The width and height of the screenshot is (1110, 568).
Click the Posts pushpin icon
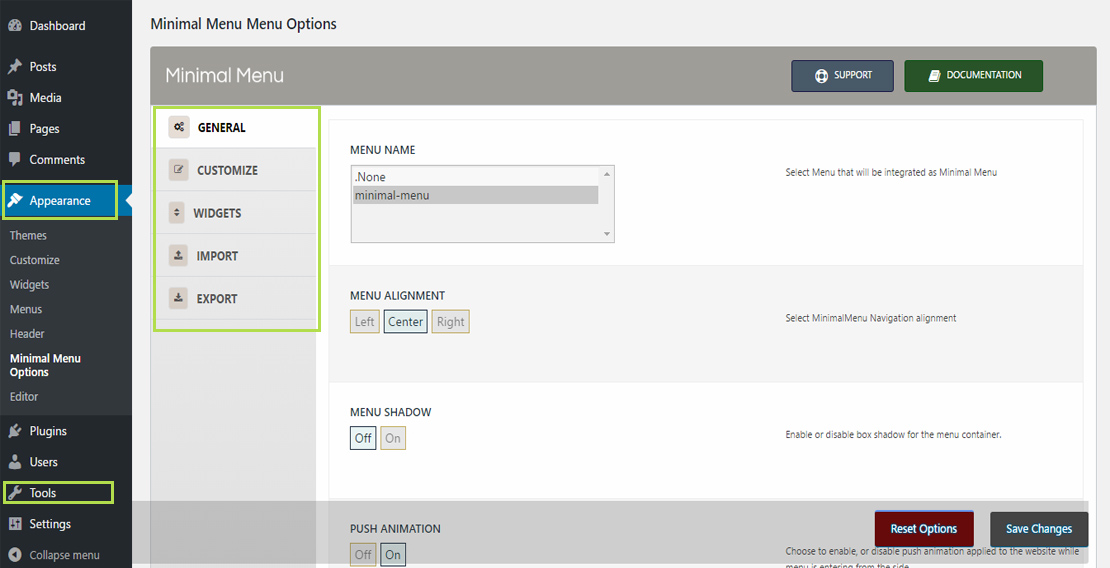pyautogui.click(x=15, y=67)
